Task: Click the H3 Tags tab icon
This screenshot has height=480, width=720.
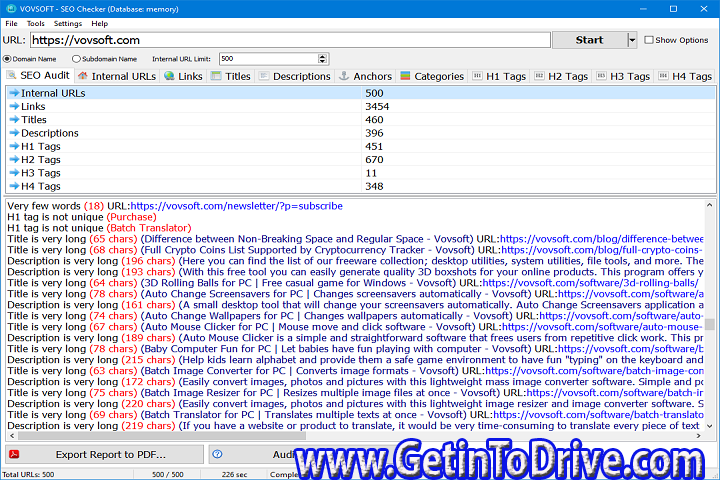Action: point(601,76)
